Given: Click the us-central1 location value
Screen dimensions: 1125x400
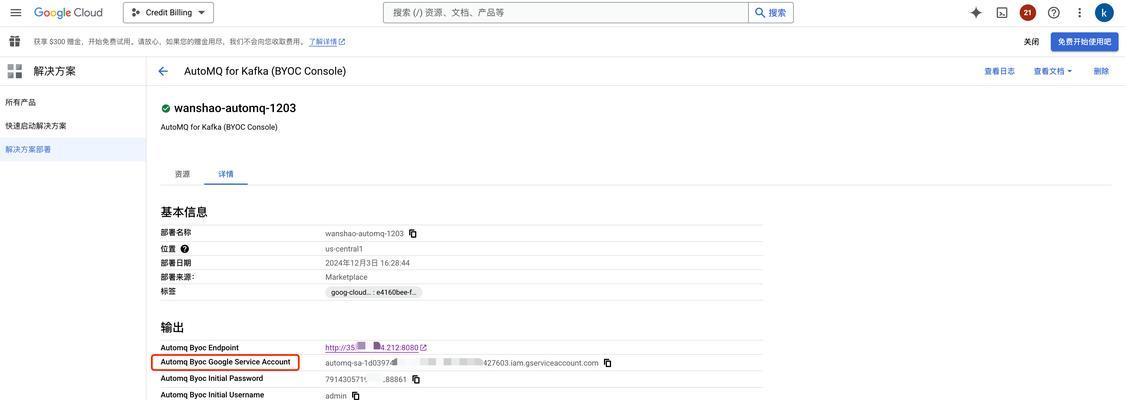Looking at the screenshot, I should (x=344, y=249).
